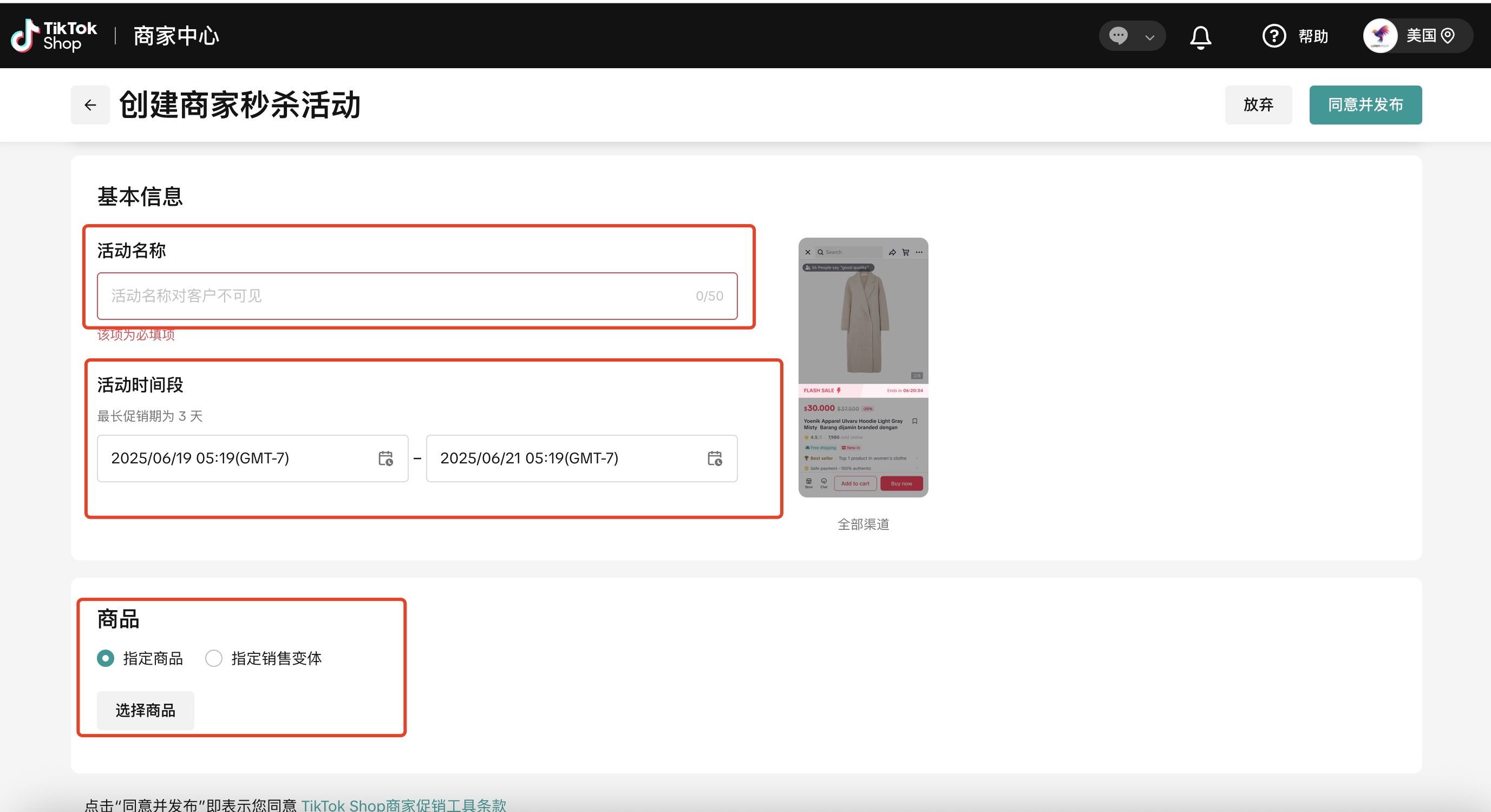Screen dimensions: 1491x812
Task: Open the end time field 2025/06/21
Action: (x=567, y=459)
